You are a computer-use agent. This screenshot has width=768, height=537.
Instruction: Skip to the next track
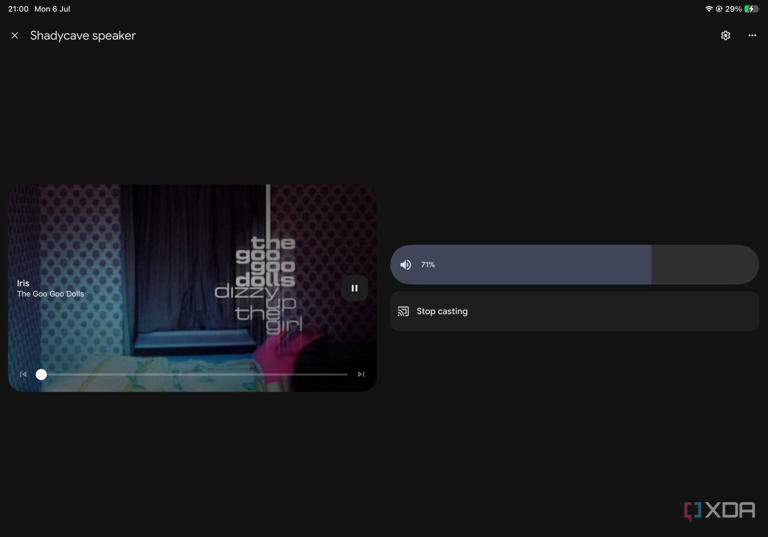point(361,374)
